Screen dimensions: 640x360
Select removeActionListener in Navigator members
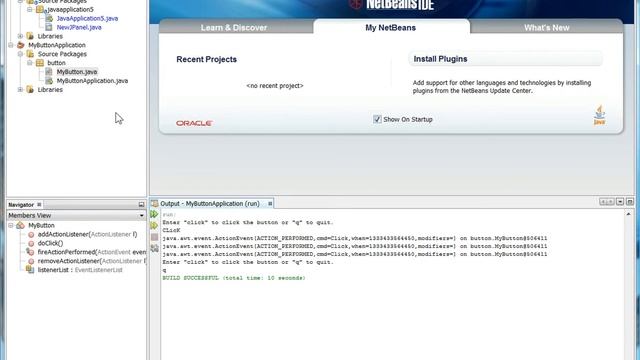91,261
